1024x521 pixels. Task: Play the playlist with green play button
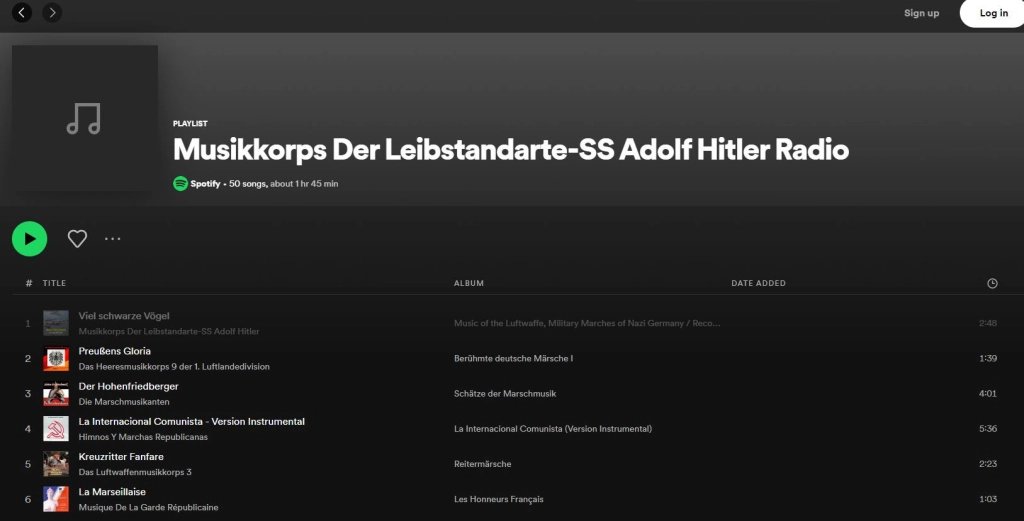(x=29, y=239)
